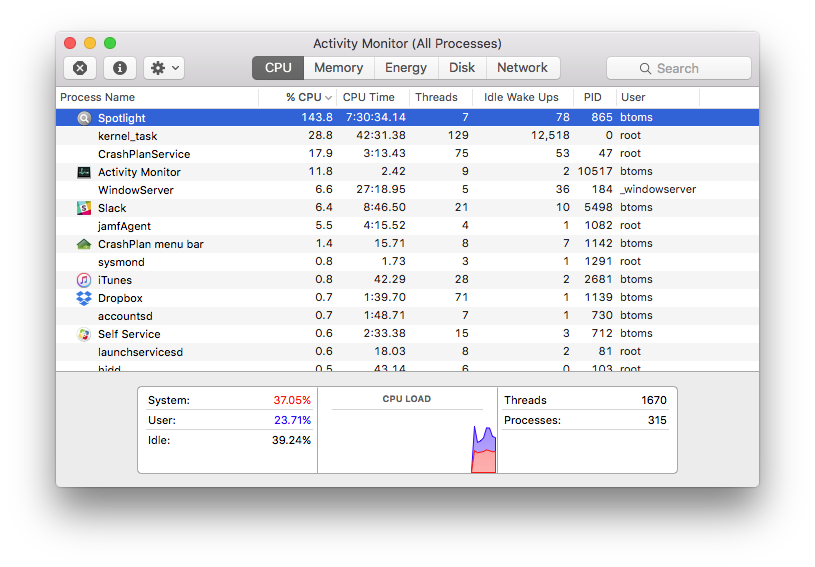The height and width of the screenshot is (567, 815).
Task: Click the Activity Monitor process icon
Action: click(84, 172)
